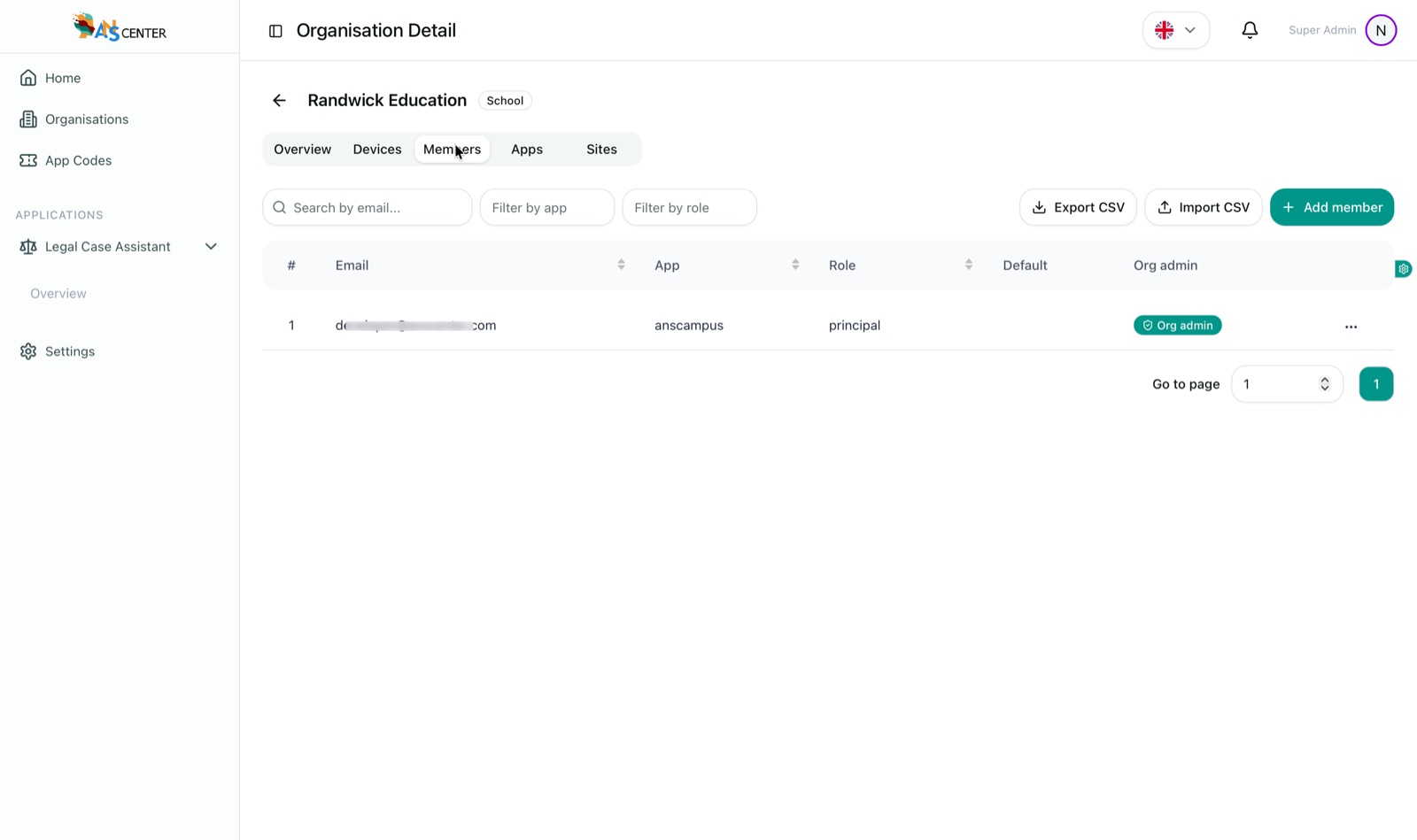Collapse the Legal Case Assistant chevron

[x=211, y=247]
